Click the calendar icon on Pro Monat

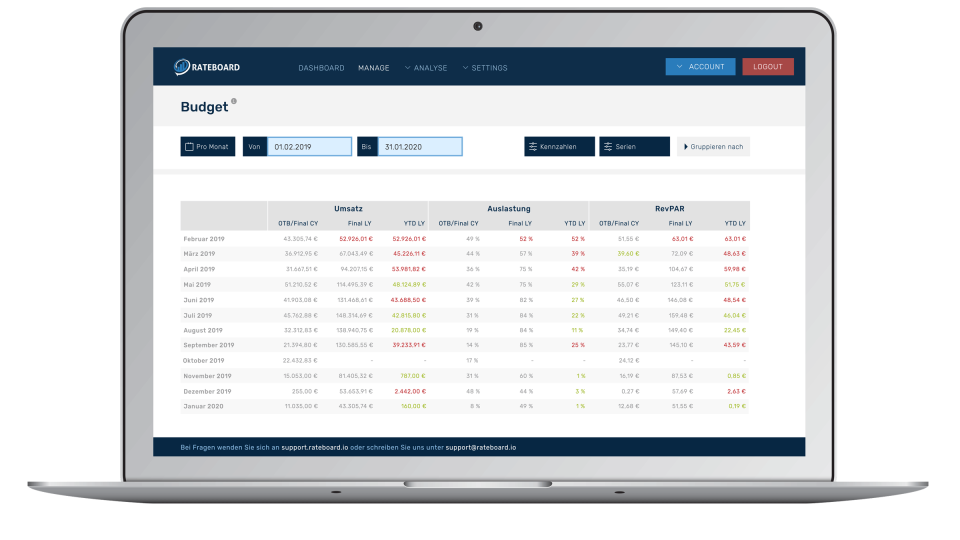(x=189, y=147)
